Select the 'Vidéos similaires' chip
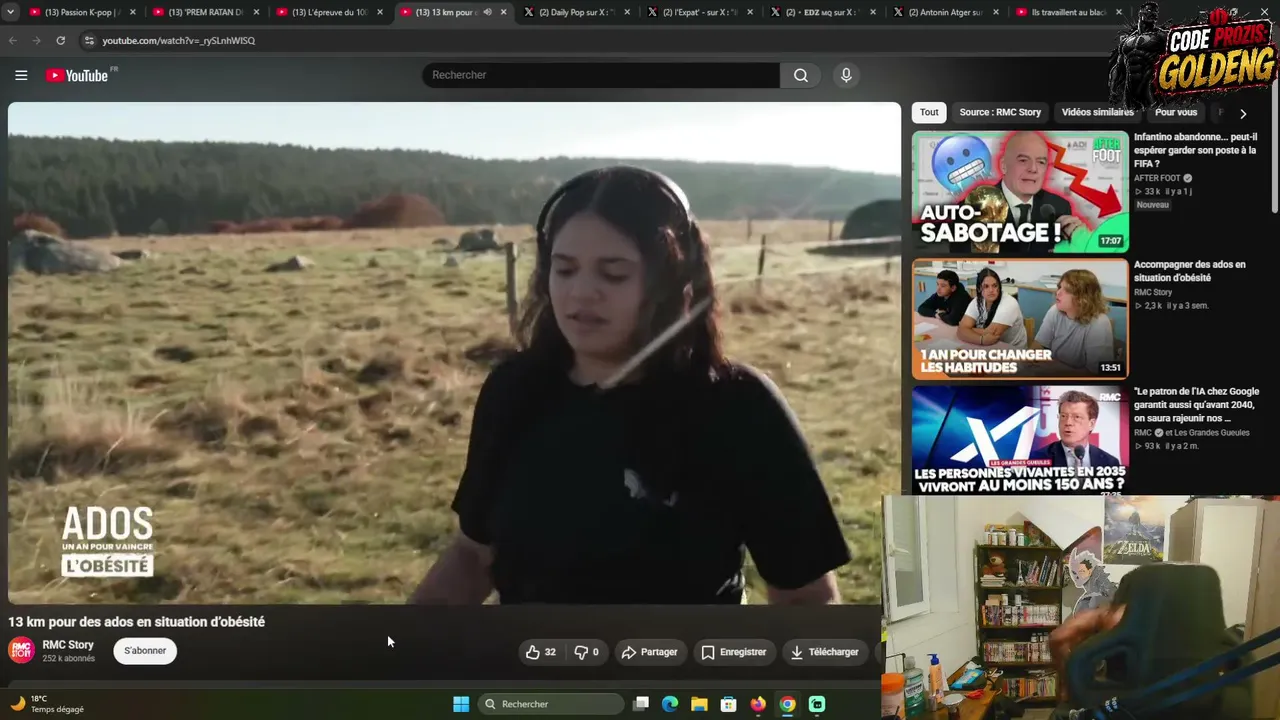This screenshot has height=720, width=1280. [x=1097, y=113]
